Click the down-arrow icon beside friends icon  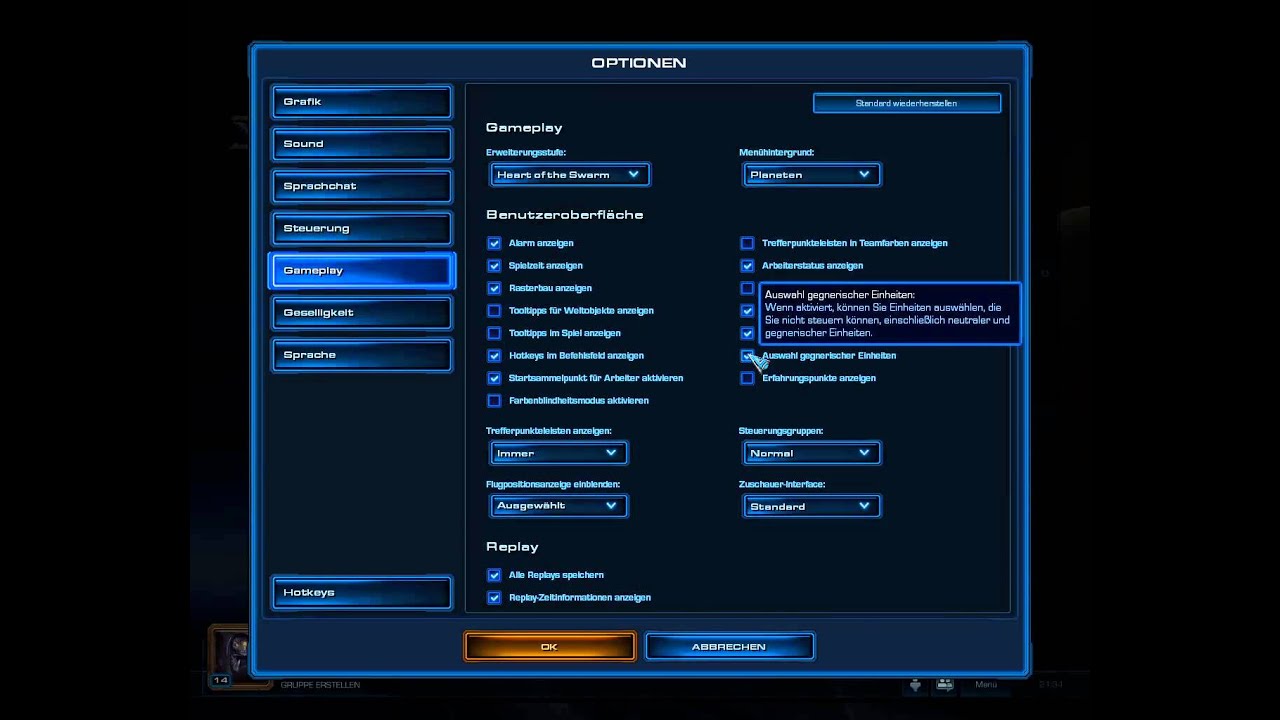[915, 685]
